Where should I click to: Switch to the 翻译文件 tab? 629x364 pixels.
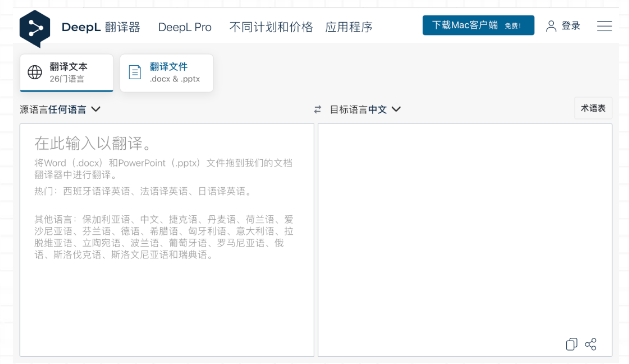[166, 73]
